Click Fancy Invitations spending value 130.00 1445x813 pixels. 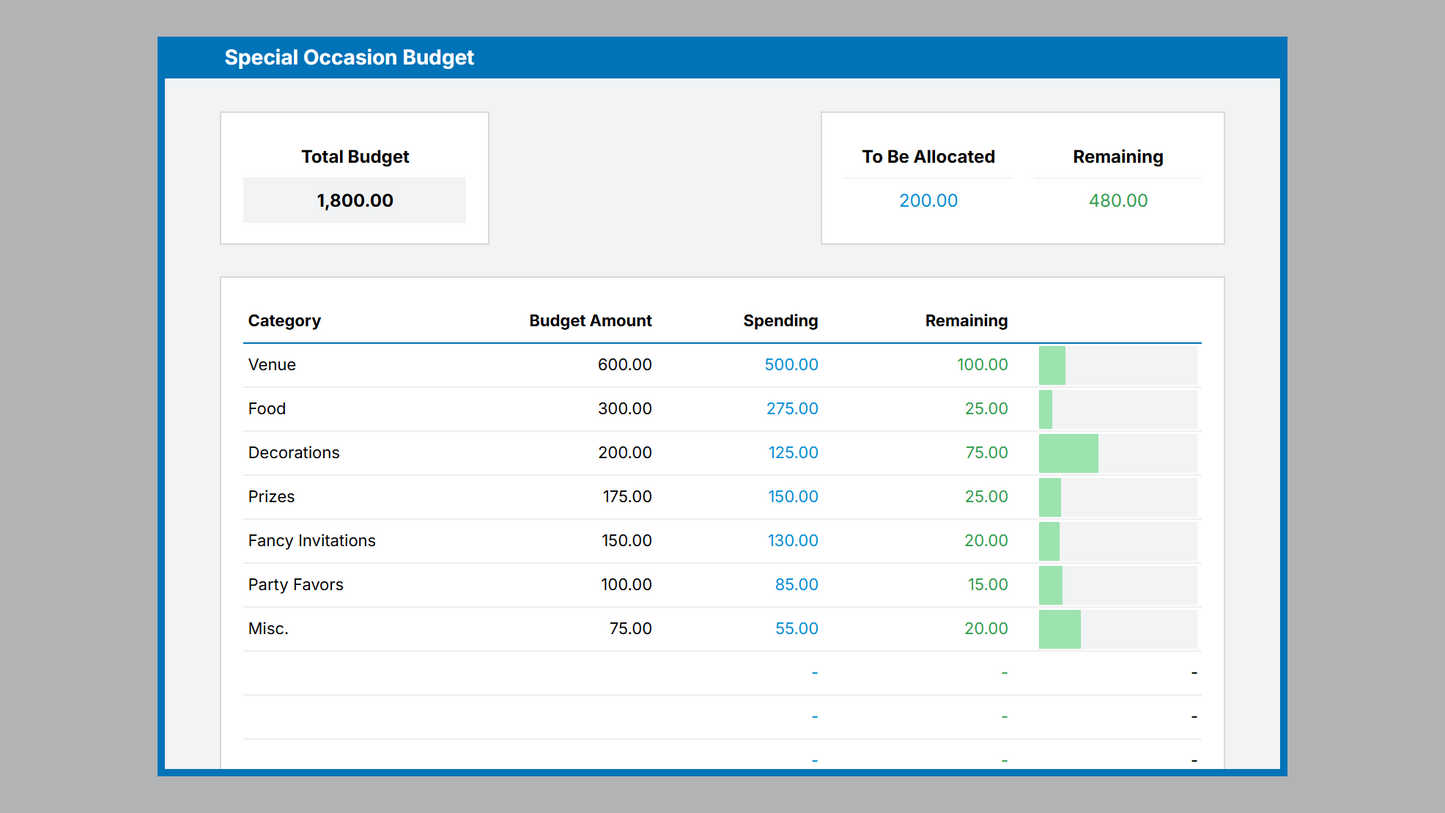pyautogui.click(x=793, y=541)
